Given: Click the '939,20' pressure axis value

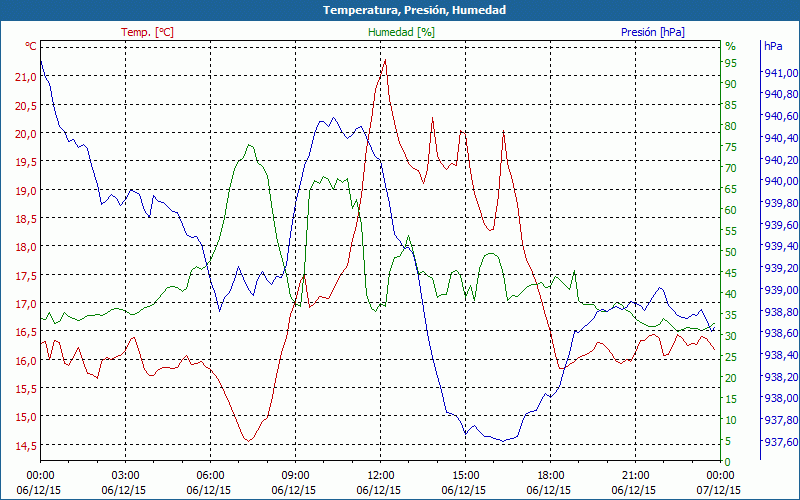Looking at the screenshot, I should [x=781, y=268].
